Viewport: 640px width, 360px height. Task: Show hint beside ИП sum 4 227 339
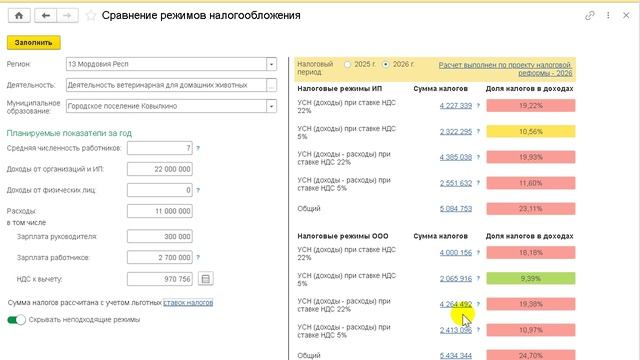point(478,106)
